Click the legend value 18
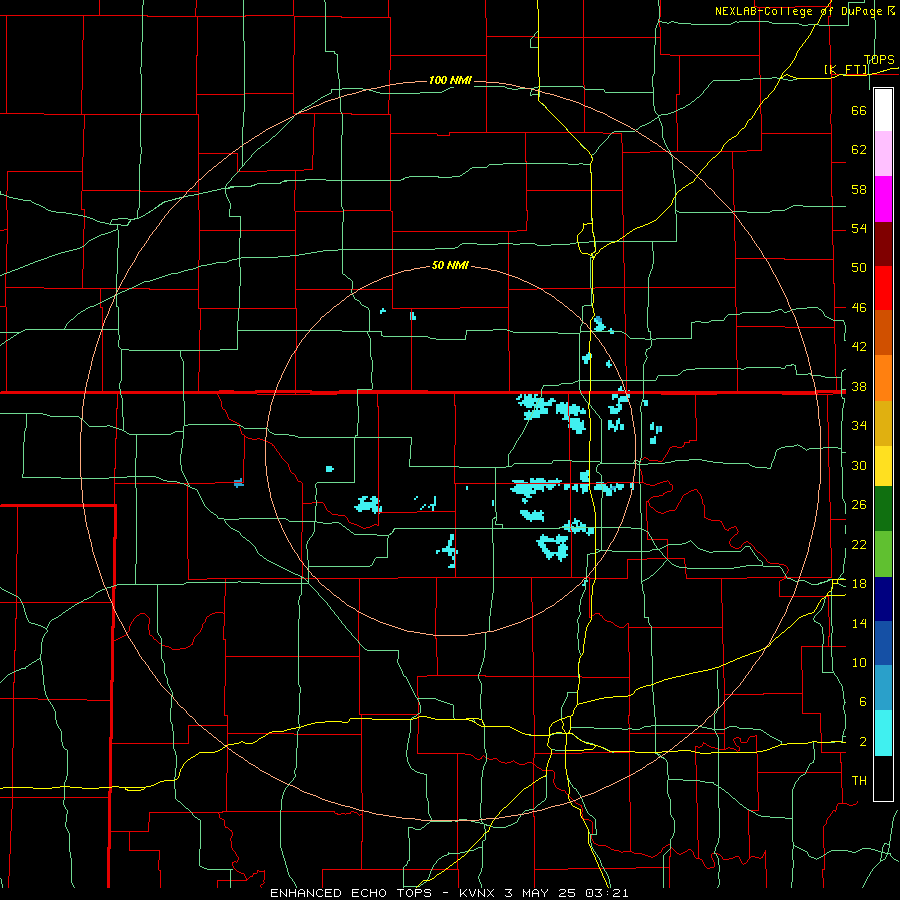Screen dimensions: 900x900 pos(859,584)
